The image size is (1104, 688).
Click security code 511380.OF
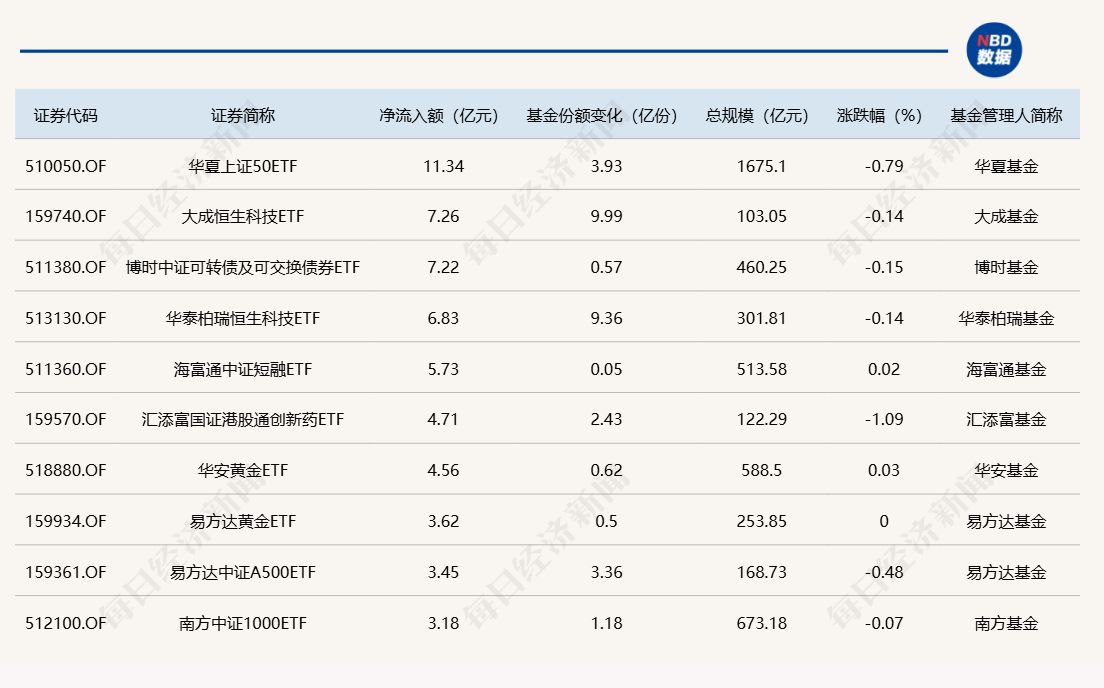coord(65,268)
